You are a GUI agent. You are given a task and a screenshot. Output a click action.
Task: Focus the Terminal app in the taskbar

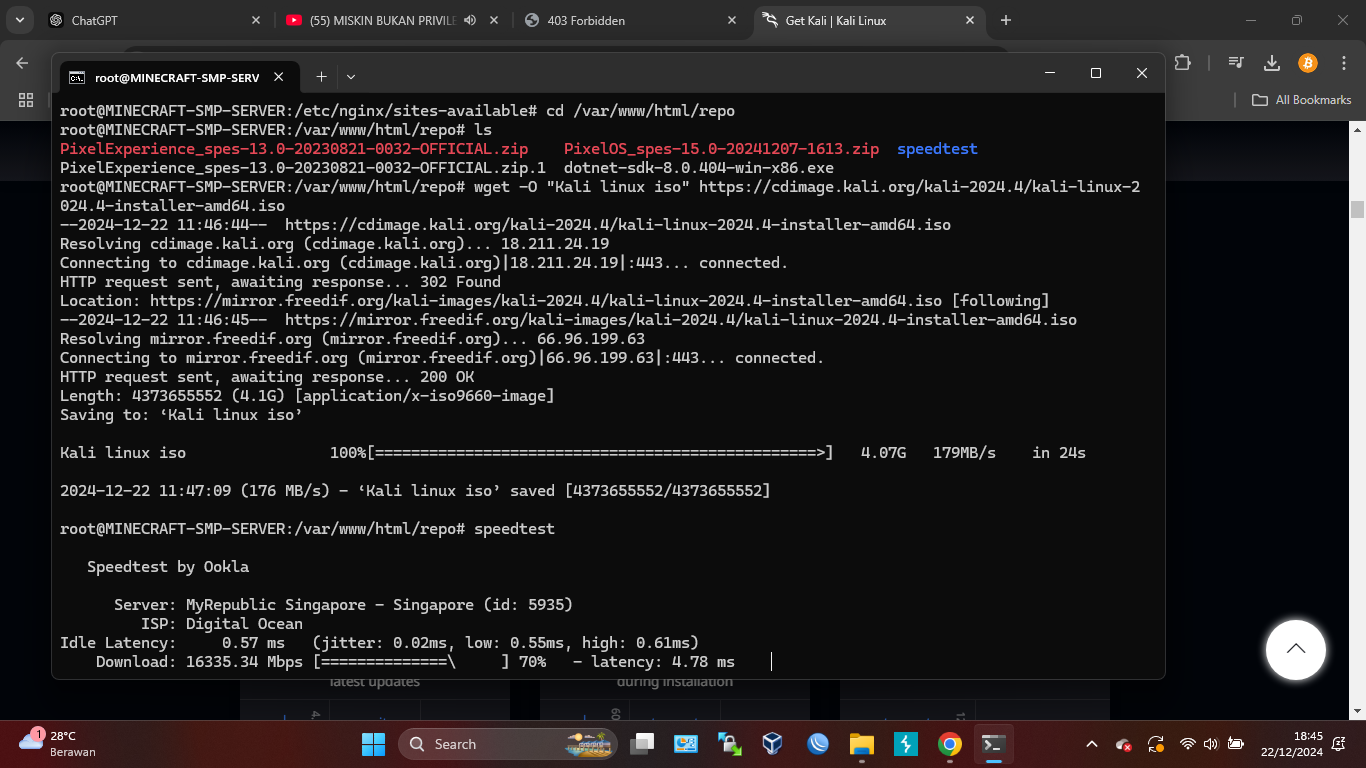coord(994,744)
